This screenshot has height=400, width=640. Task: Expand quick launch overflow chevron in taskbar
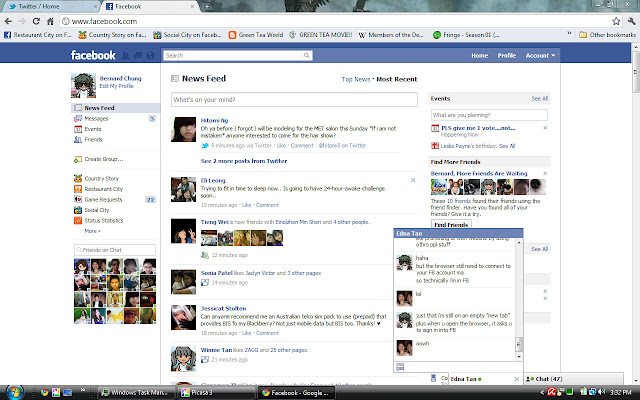tap(83, 390)
